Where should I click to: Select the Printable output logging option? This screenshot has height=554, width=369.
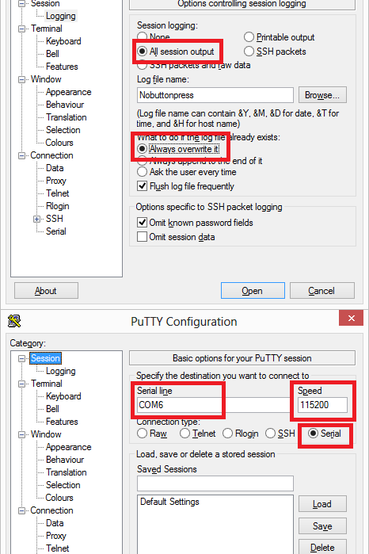249,37
